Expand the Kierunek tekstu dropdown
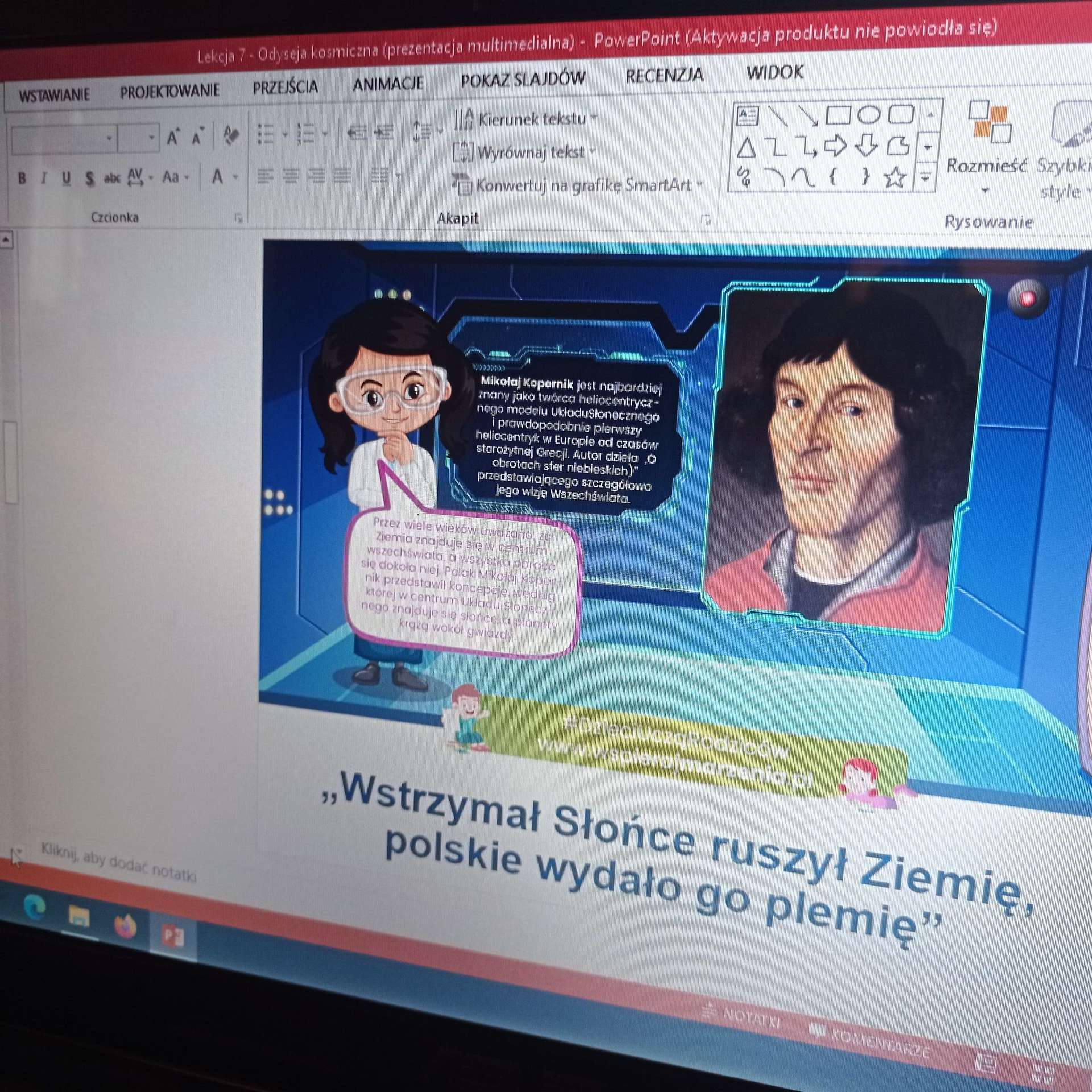 594,118
